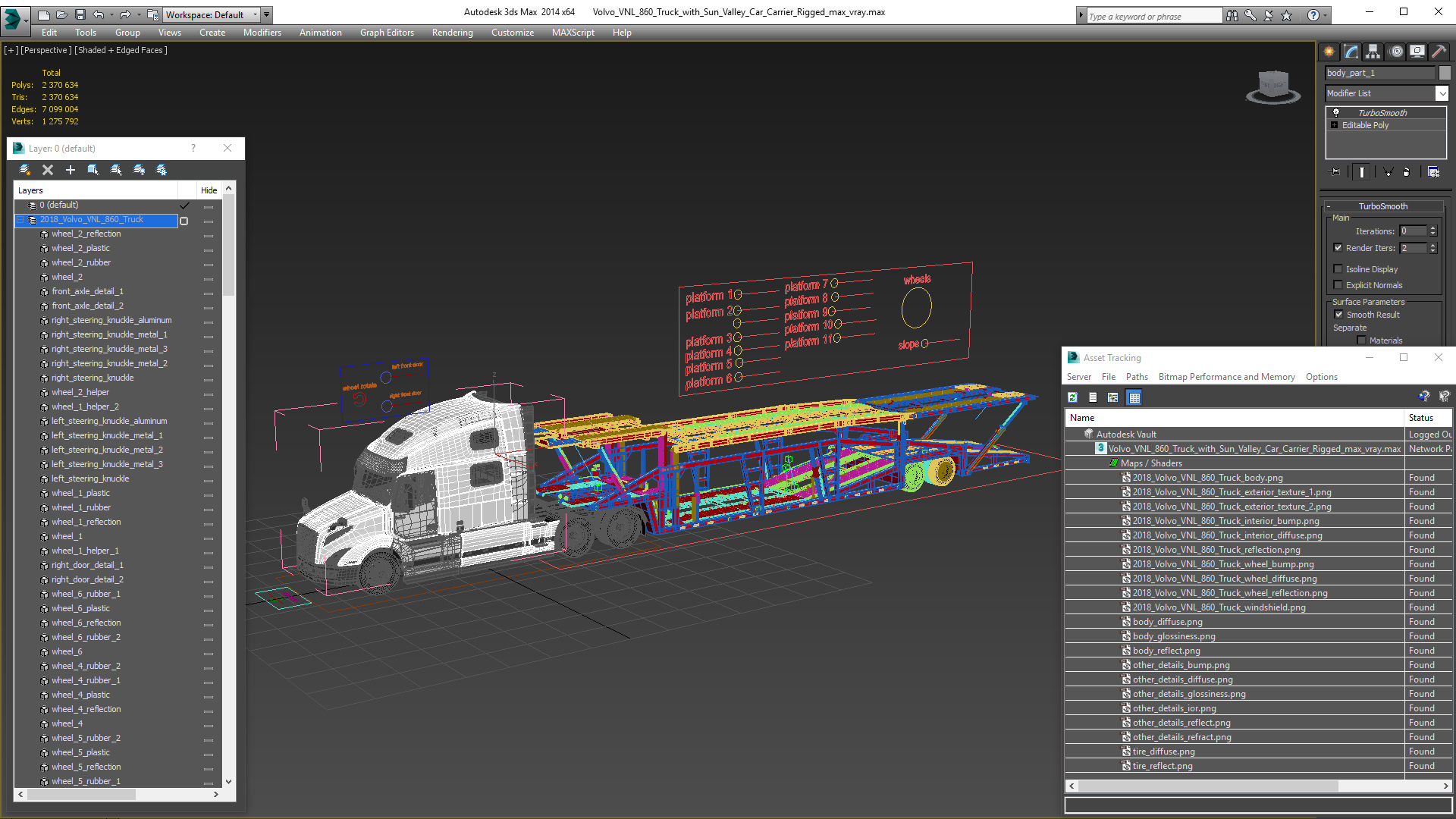Click the Layer dialog help question mark
The image size is (1456, 819).
pos(193,149)
